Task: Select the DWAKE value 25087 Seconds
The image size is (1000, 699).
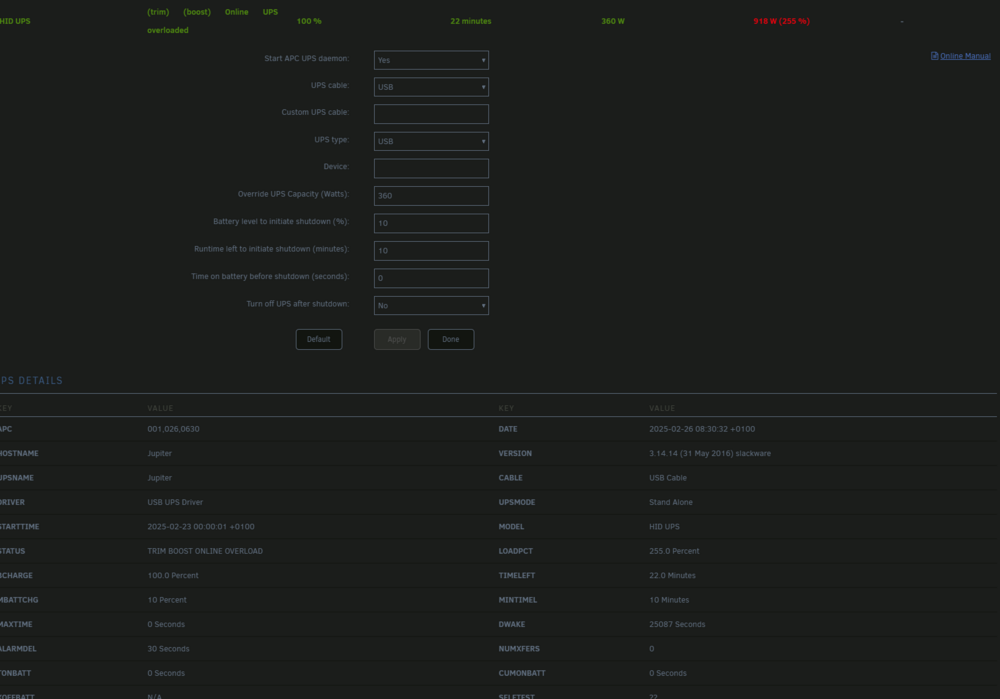Action: pos(677,624)
